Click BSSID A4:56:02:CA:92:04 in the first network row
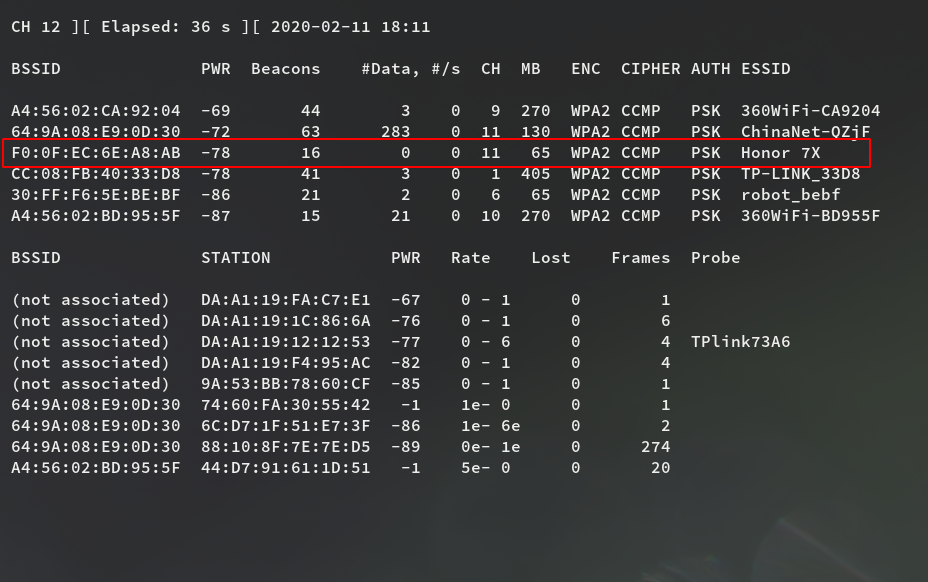This screenshot has height=582, width=928. [x=96, y=111]
